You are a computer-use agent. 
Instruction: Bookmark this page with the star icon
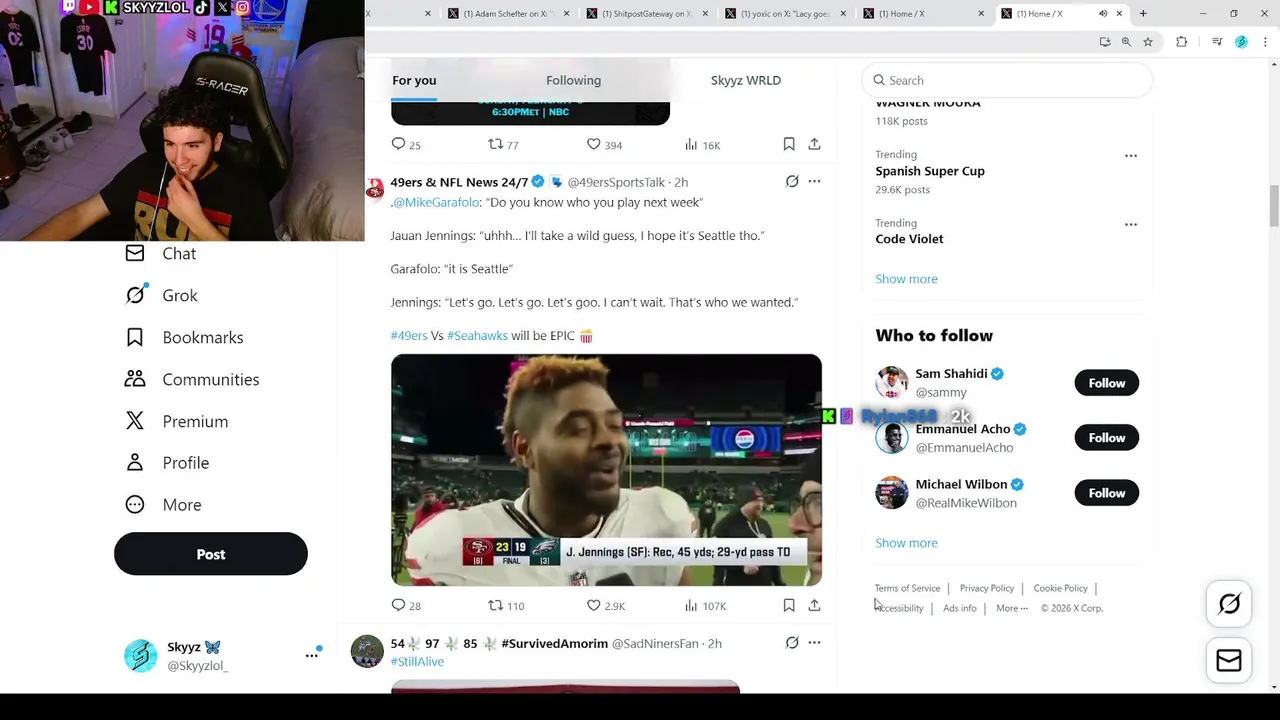(1148, 42)
